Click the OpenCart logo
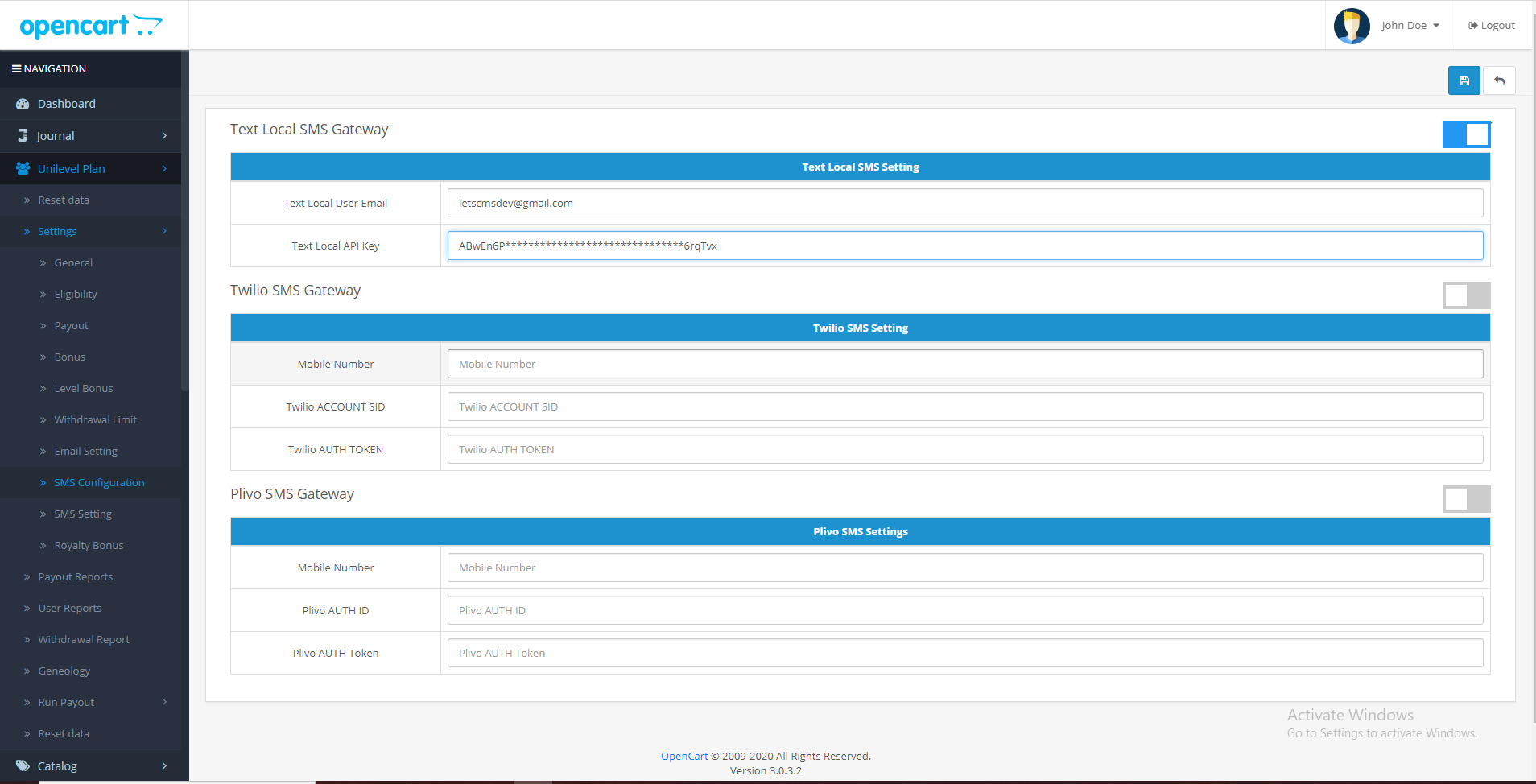Image resolution: width=1536 pixels, height=784 pixels. tap(91, 27)
